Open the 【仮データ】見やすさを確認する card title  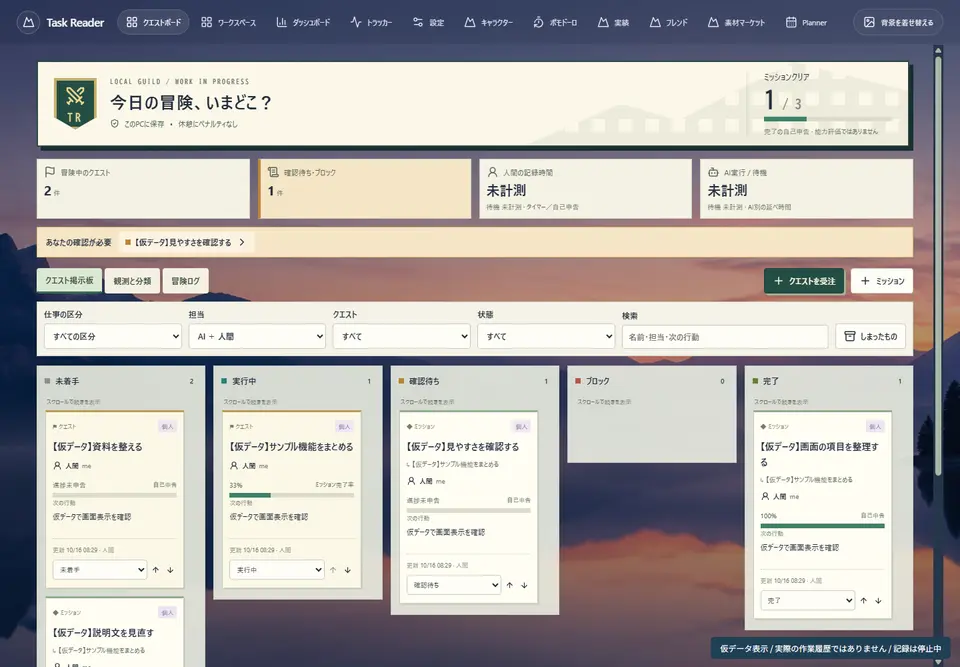point(463,447)
